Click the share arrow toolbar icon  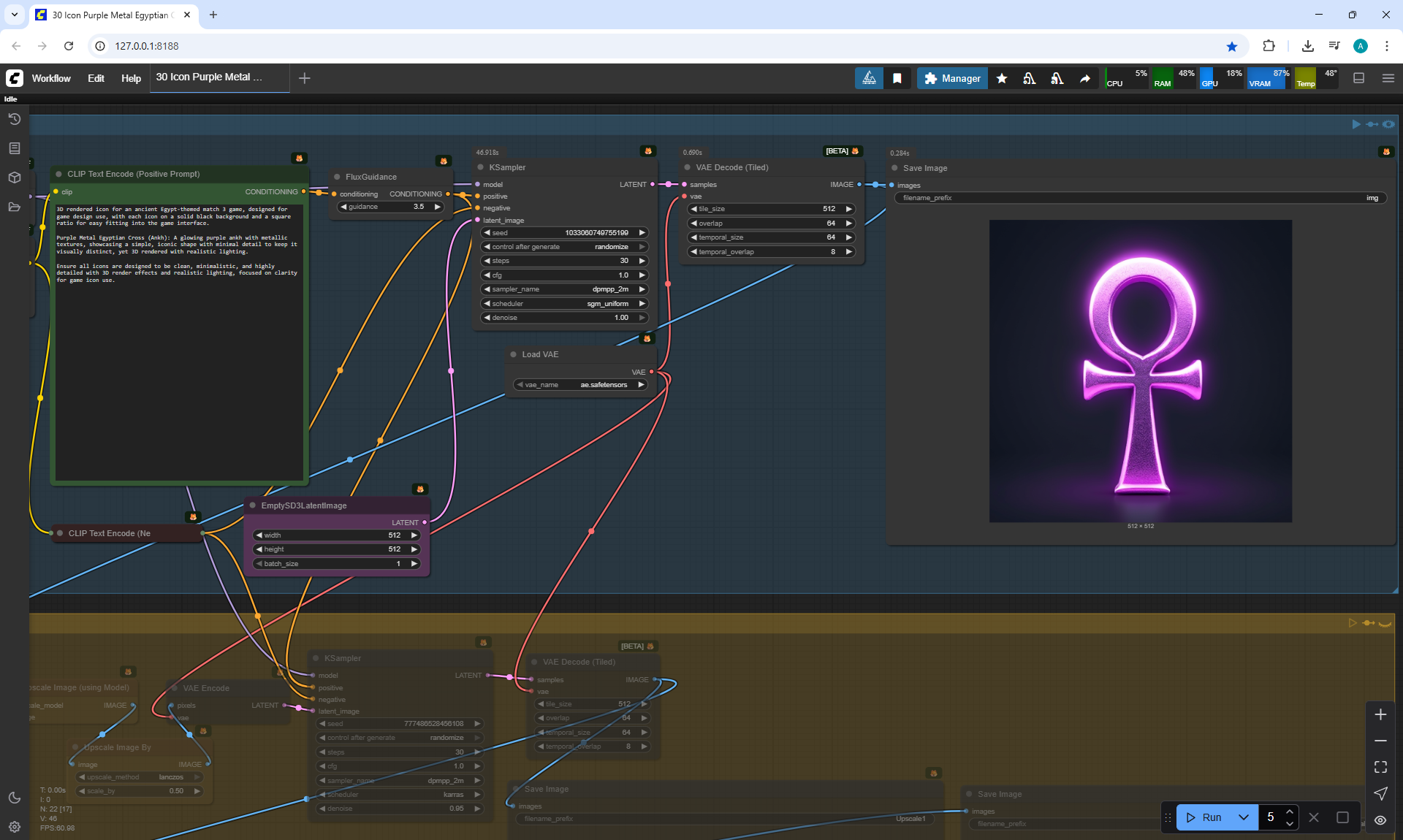pos(1085,78)
